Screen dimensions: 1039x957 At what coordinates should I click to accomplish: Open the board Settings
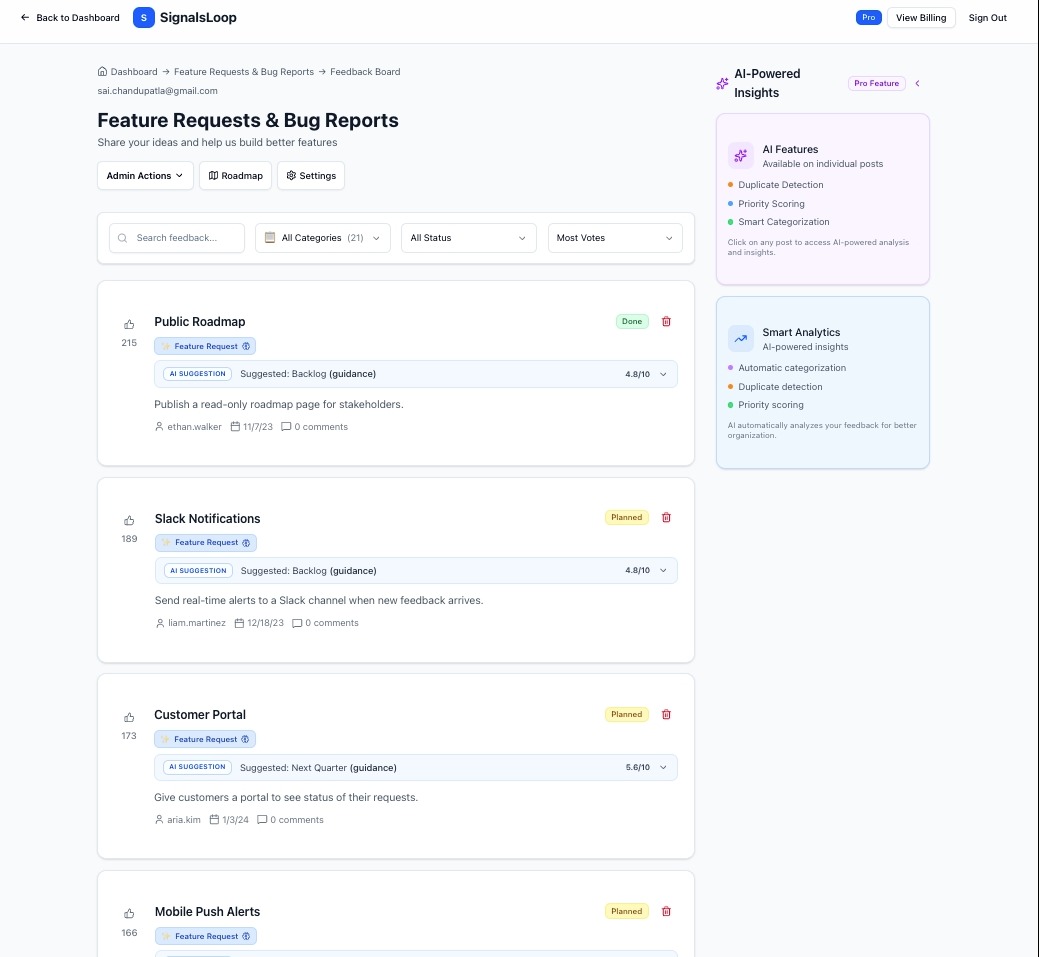(x=311, y=175)
